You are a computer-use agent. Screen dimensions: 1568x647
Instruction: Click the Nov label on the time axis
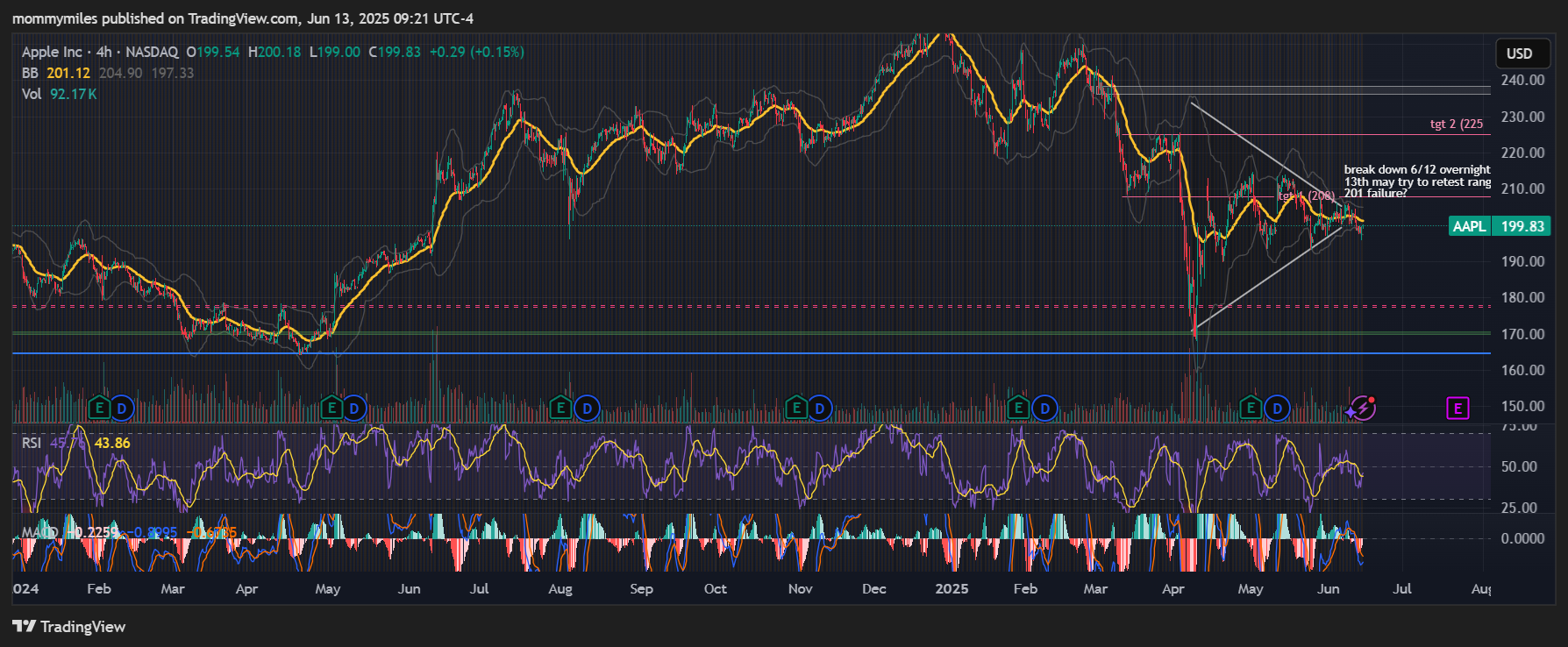click(800, 588)
